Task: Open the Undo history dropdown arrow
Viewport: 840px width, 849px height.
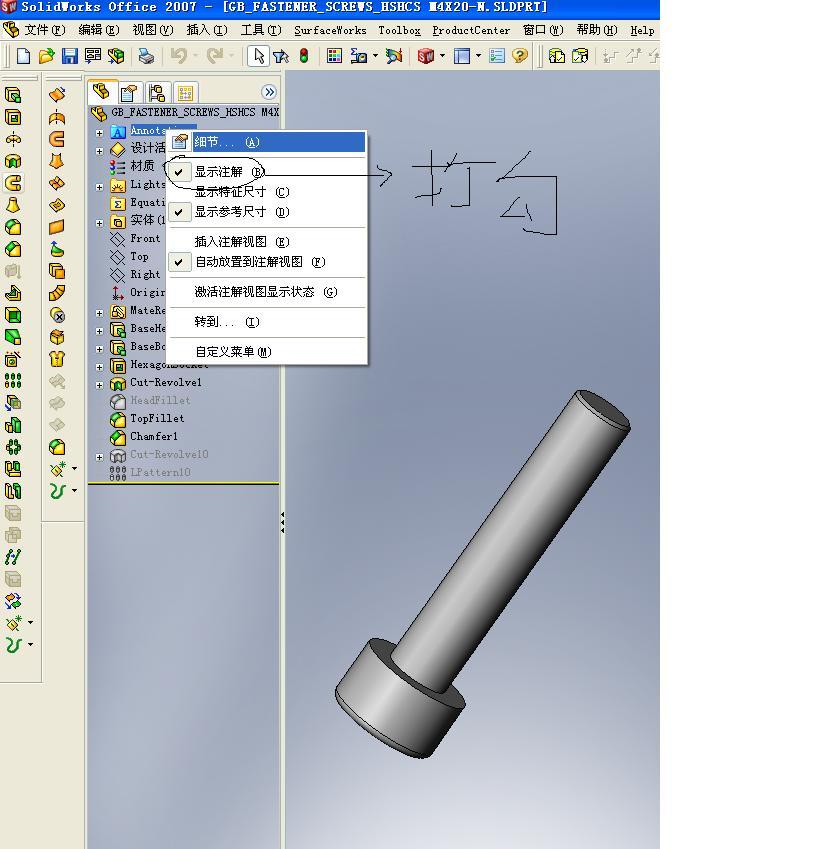Action: point(195,55)
